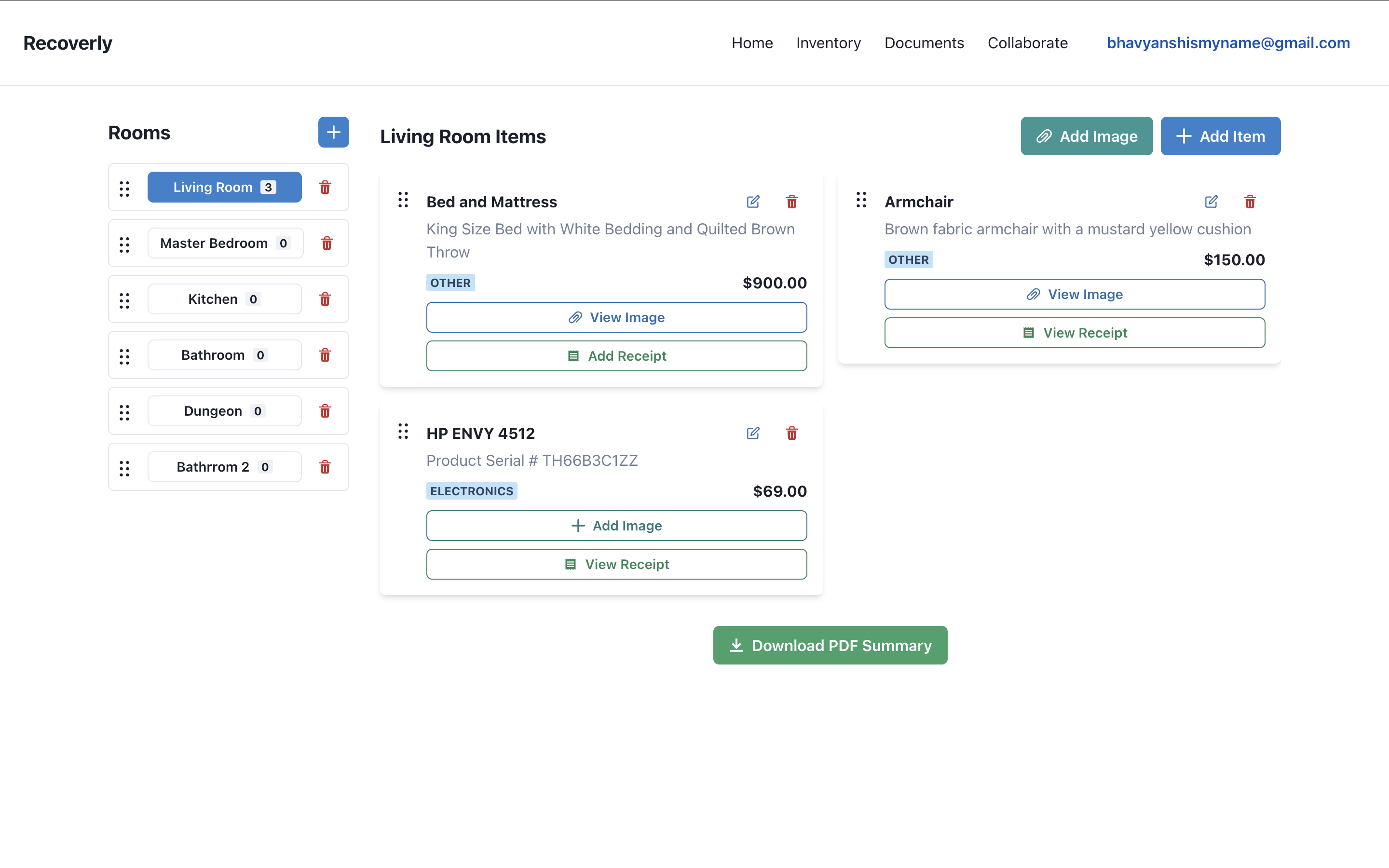Open the account email link
Screen dimensions: 1389x868
click(x=1228, y=43)
